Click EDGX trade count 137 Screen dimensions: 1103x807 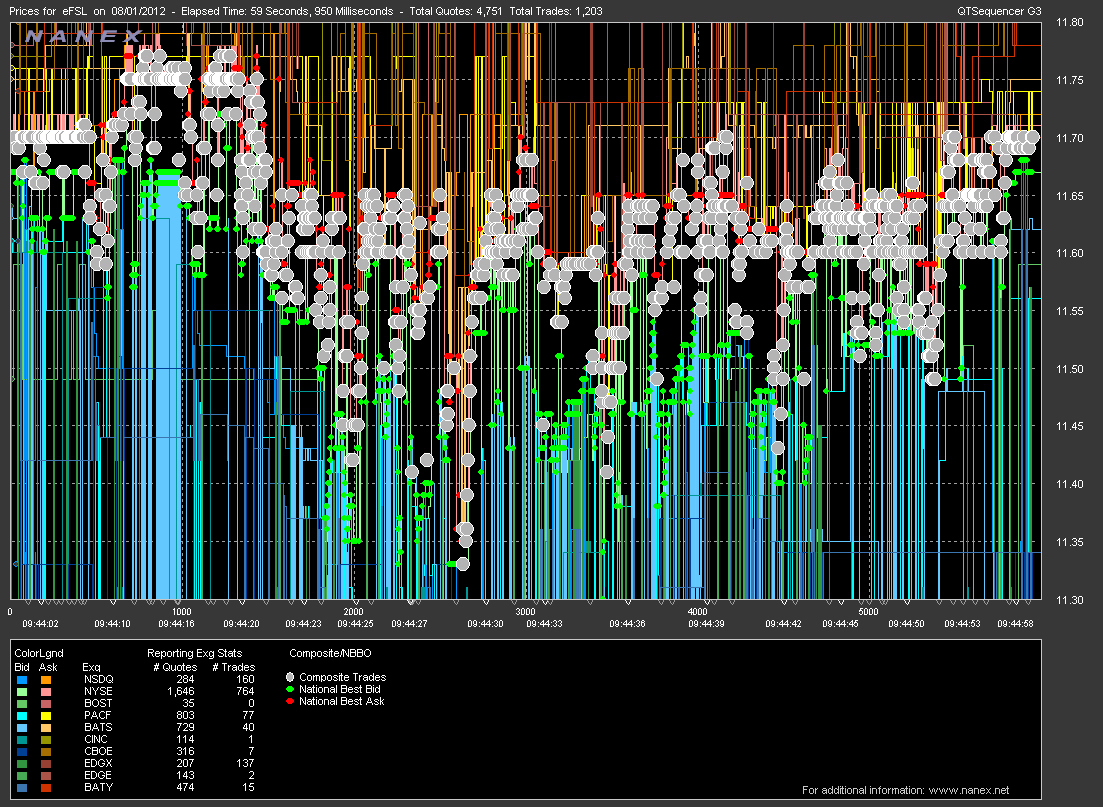point(245,763)
